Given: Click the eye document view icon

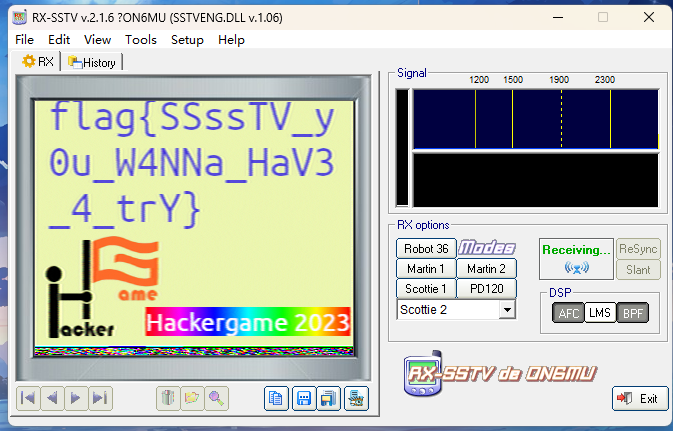Looking at the screenshot, I should 356,398.
